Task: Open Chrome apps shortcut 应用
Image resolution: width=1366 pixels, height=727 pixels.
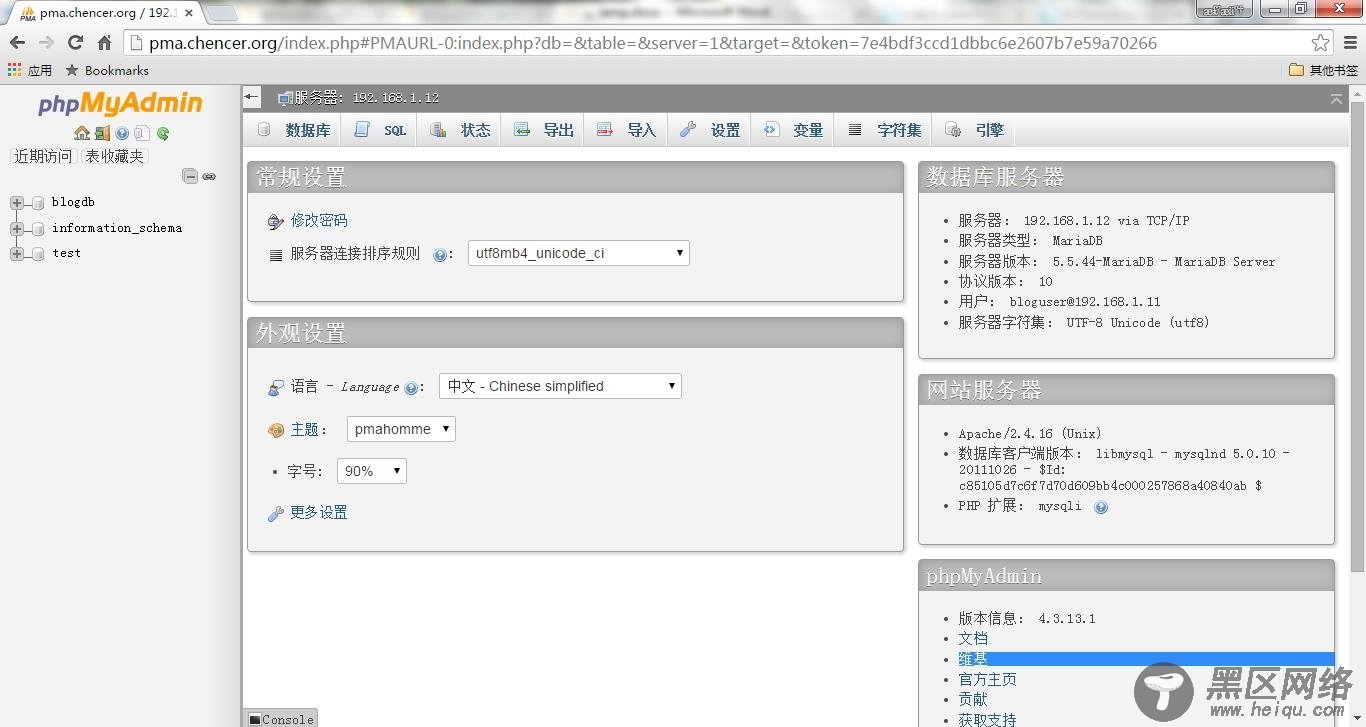Action: pos(30,70)
